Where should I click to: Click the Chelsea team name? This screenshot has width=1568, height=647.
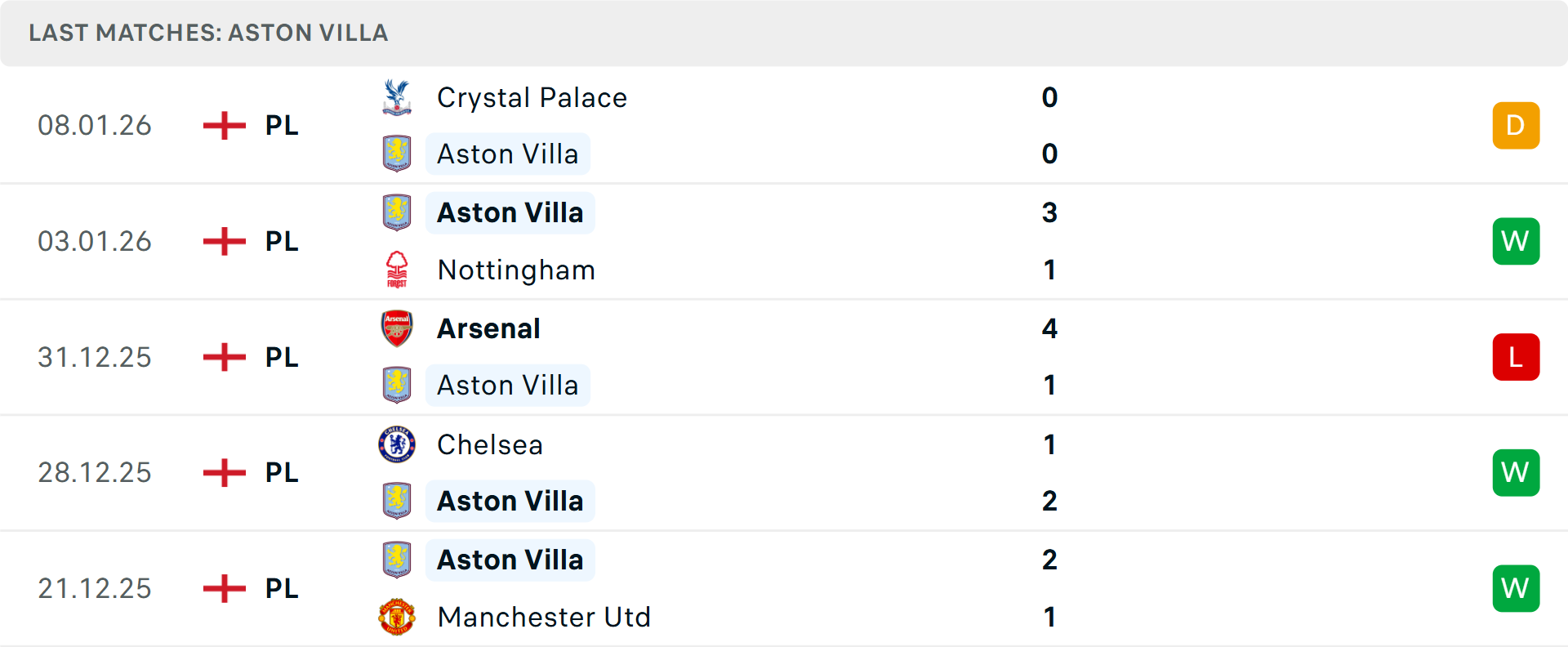click(x=490, y=444)
